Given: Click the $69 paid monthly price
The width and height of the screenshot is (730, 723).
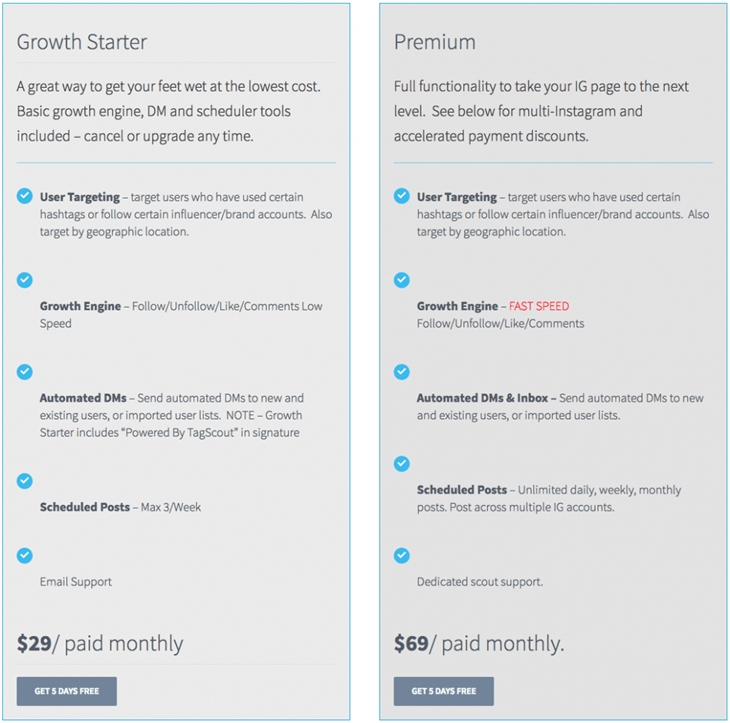Looking at the screenshot, I should [479, 643].
